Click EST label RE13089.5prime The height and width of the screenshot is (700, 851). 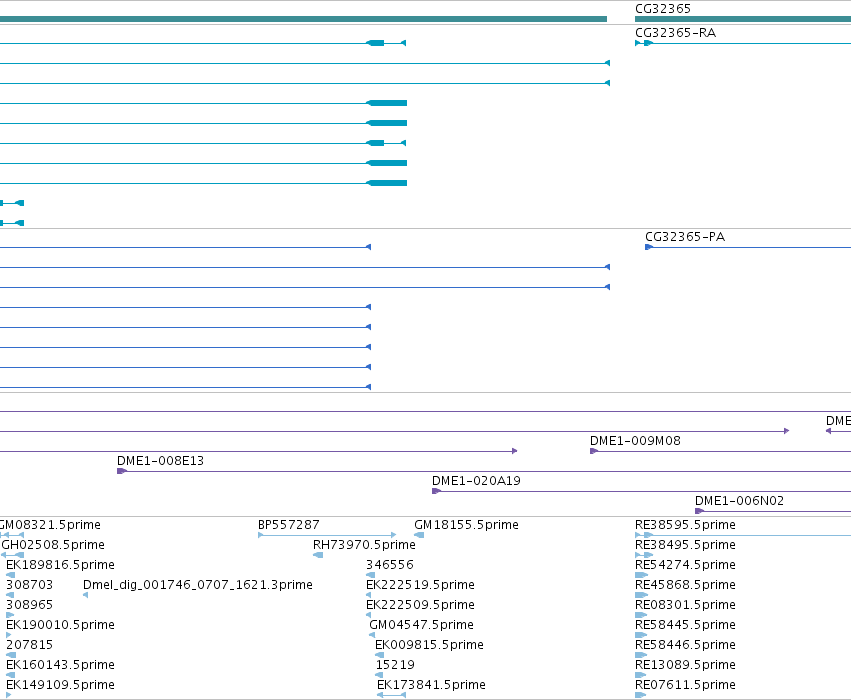click(x=685, y=665)
